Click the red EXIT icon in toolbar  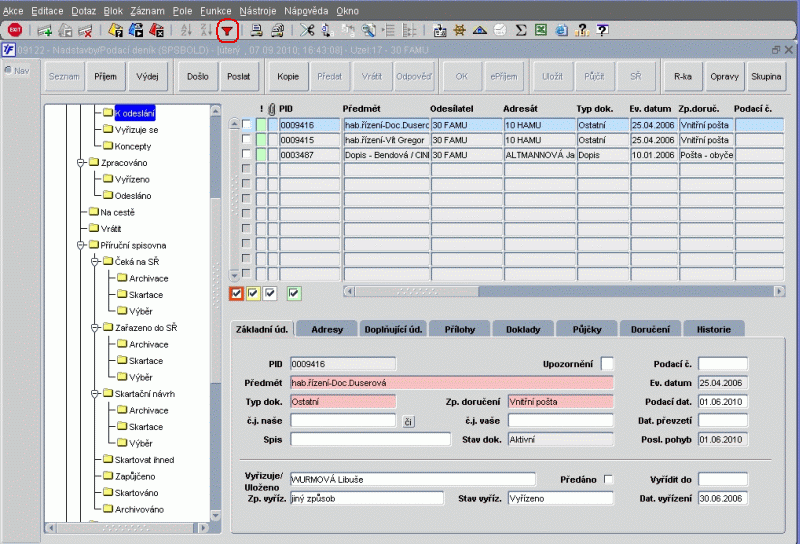coord(15,31)
